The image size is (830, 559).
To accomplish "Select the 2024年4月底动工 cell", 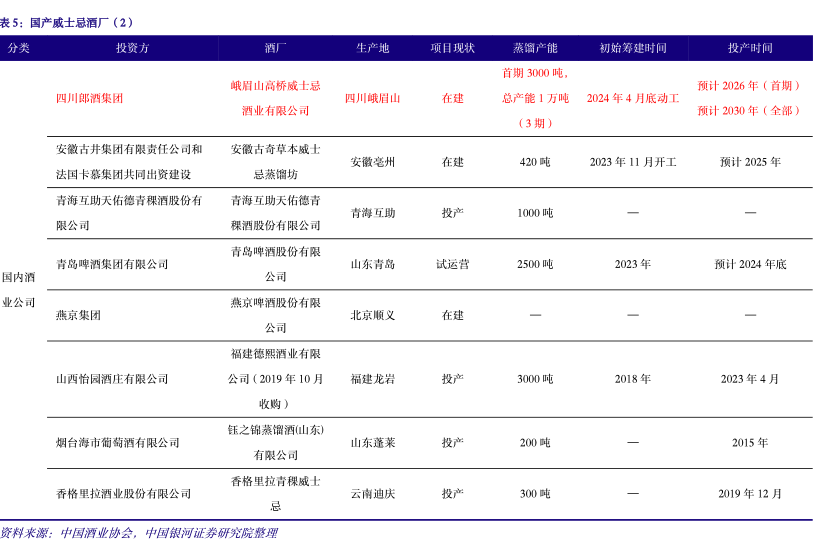I will coord(632,98).
